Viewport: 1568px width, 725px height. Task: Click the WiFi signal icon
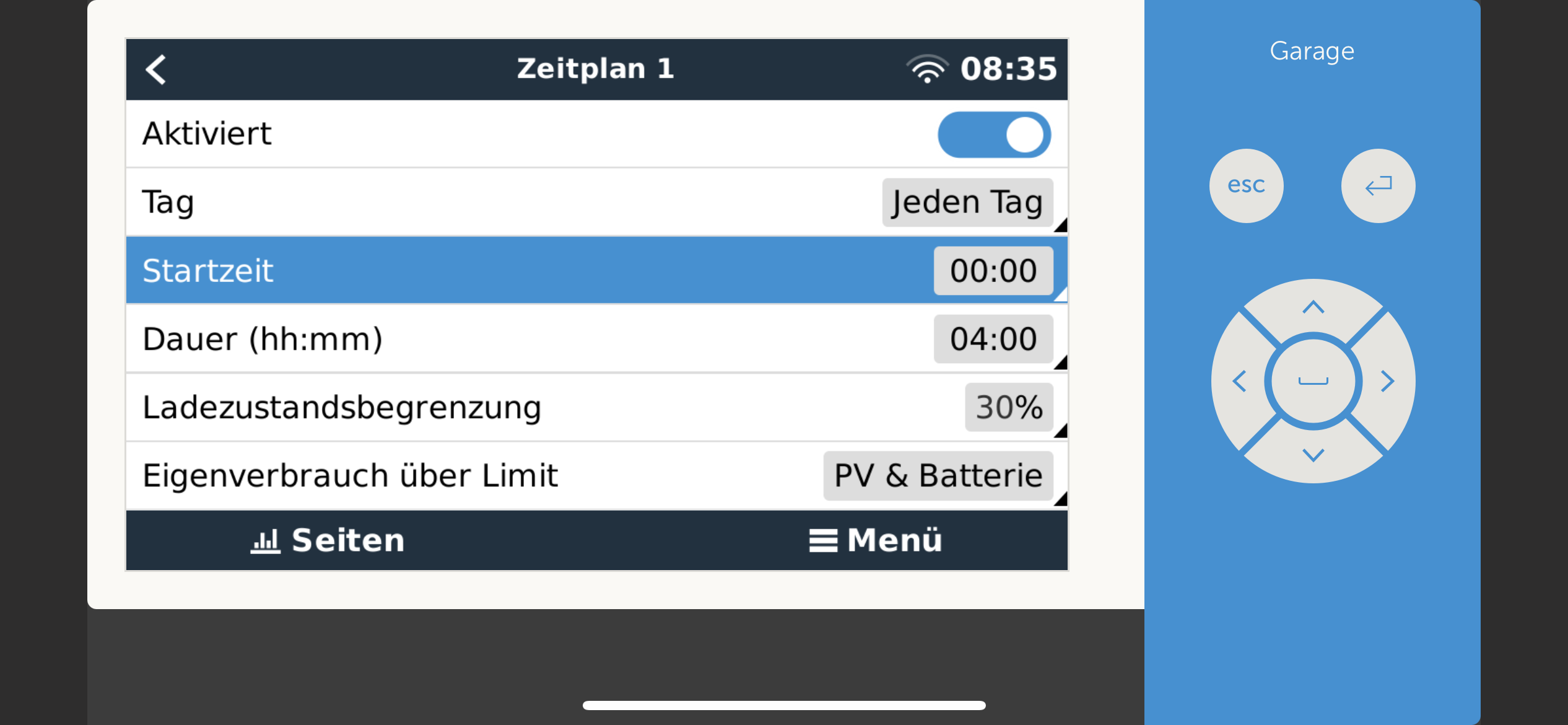(927, 69)
